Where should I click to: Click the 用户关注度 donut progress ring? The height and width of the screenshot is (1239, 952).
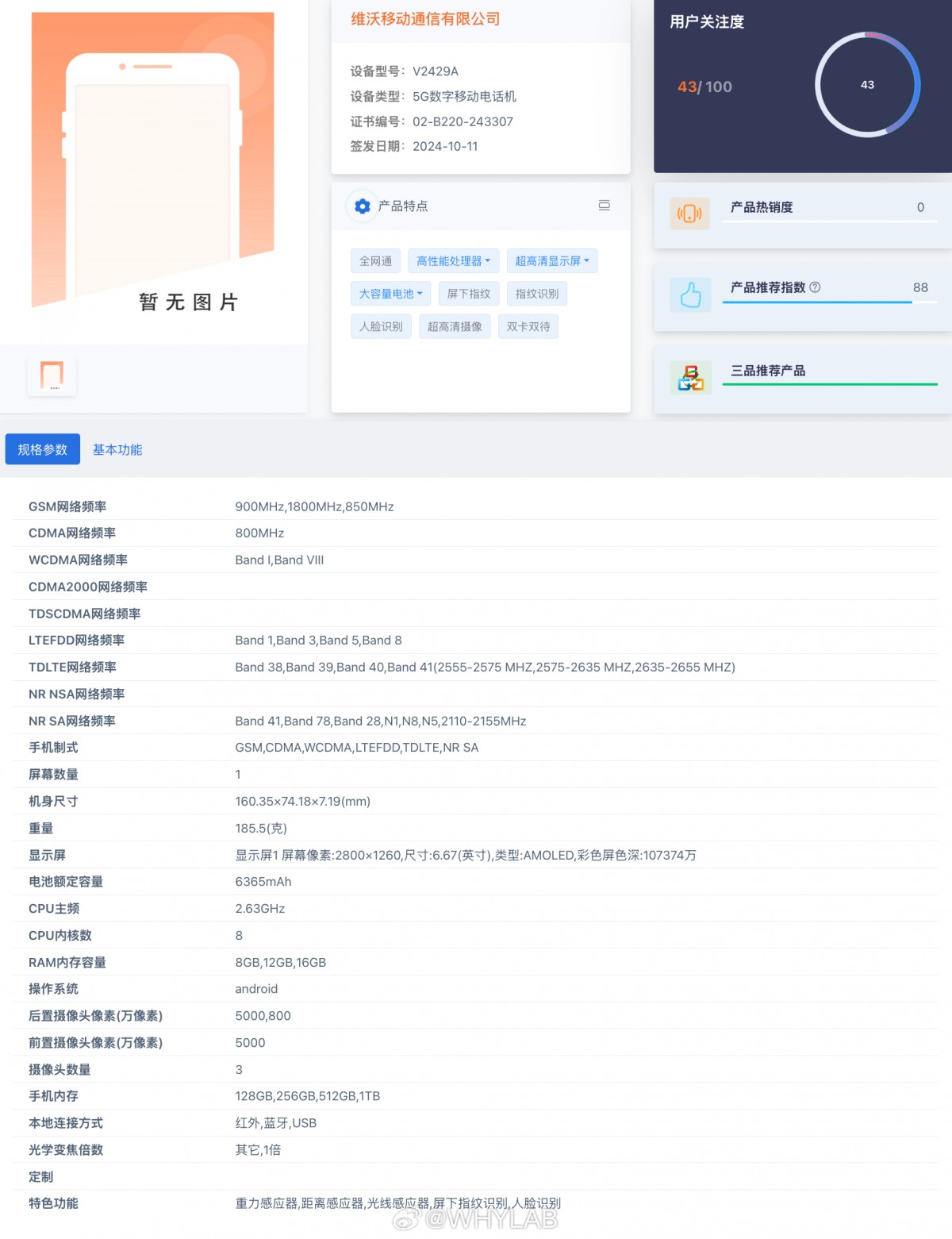pos(867,85)
